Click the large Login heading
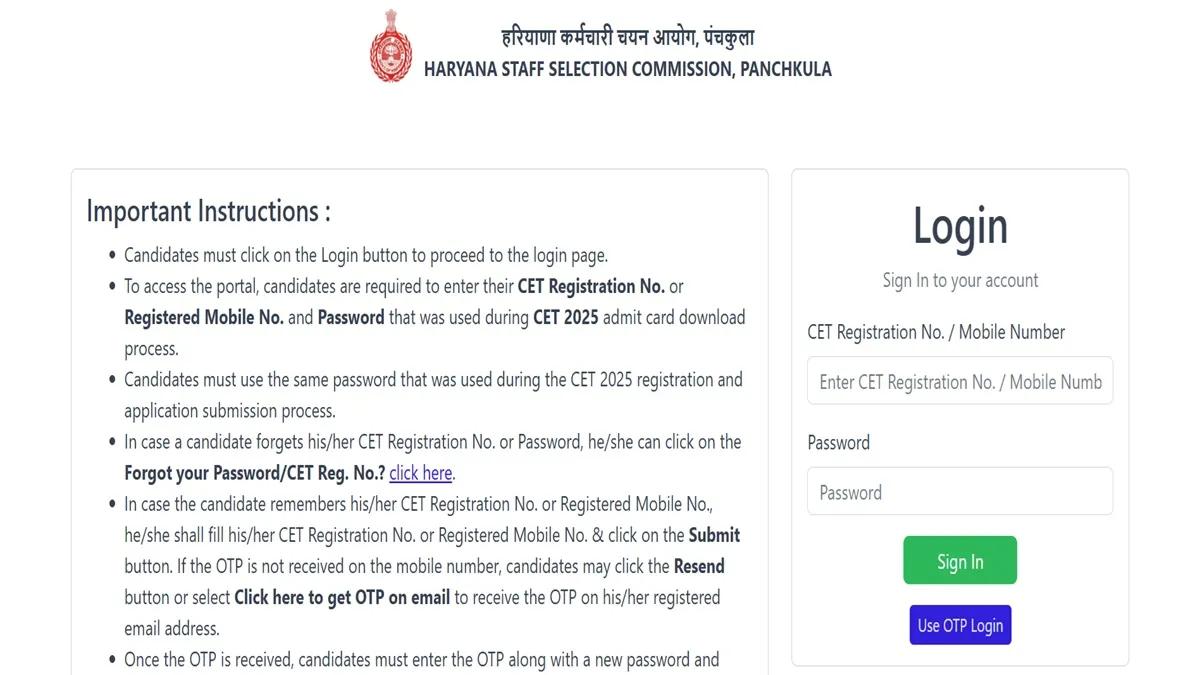The image size is (1200, 675). (959, 226)
